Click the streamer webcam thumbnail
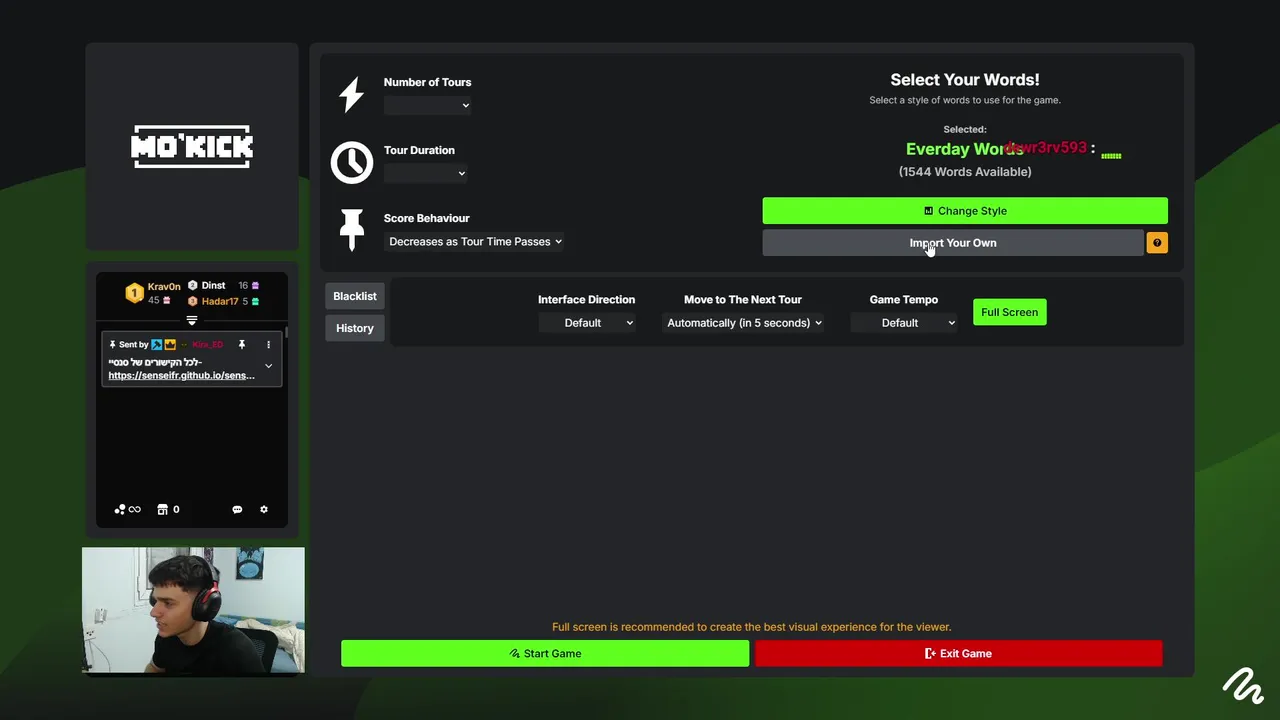 (193, 610)
